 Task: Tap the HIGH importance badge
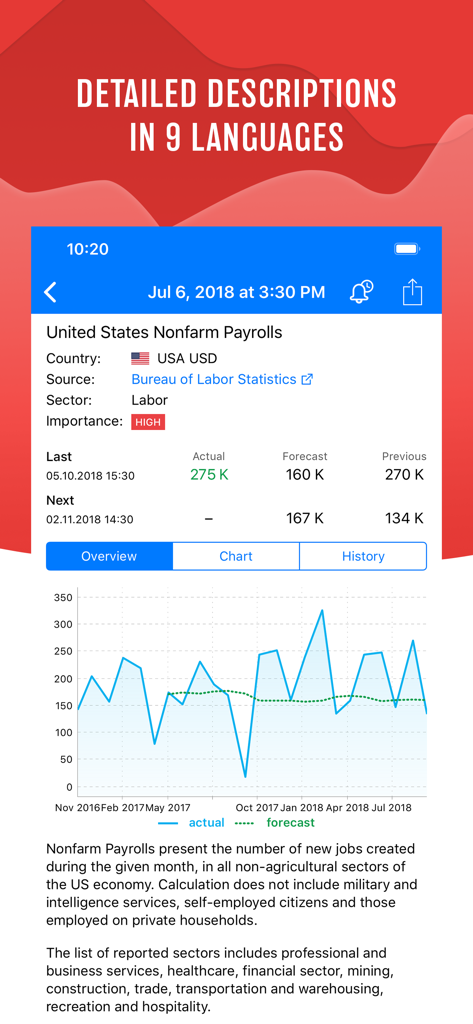(x=148, y=423)
